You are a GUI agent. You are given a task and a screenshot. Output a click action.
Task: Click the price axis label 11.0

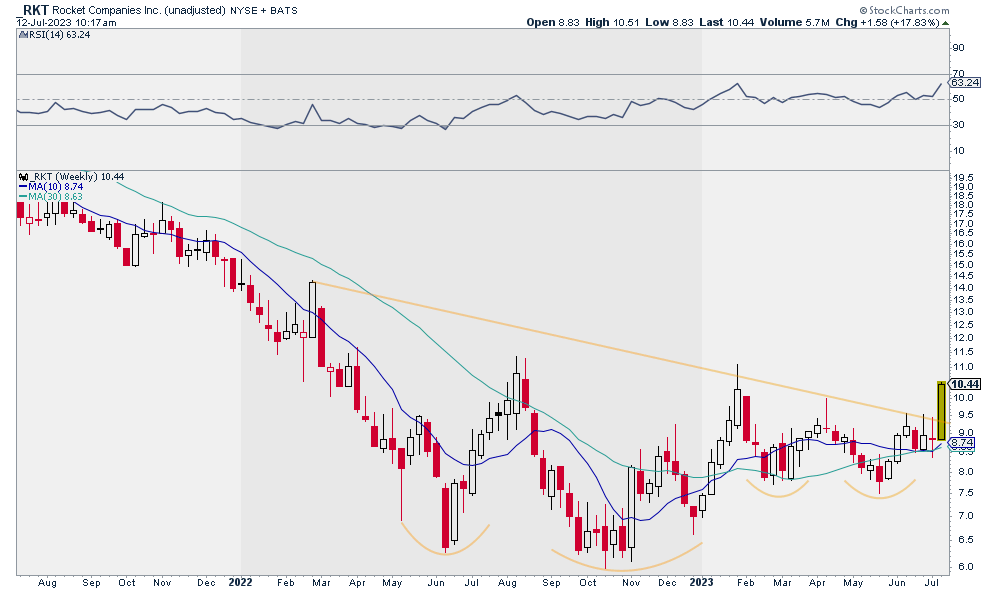[963, 367]
